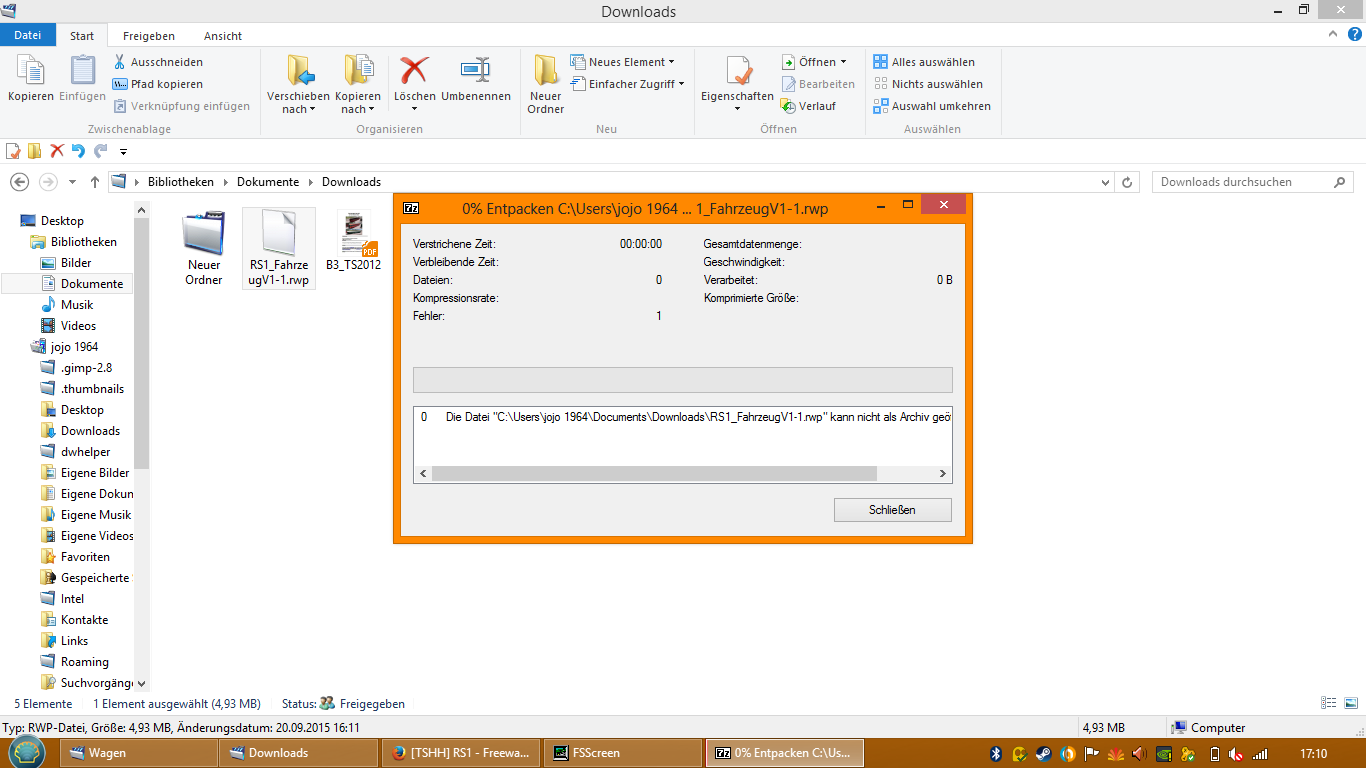The height and width of the screenshot is (768, 1366).
Task: Open the Verlauf file history
Action: [x=808, y=106]
